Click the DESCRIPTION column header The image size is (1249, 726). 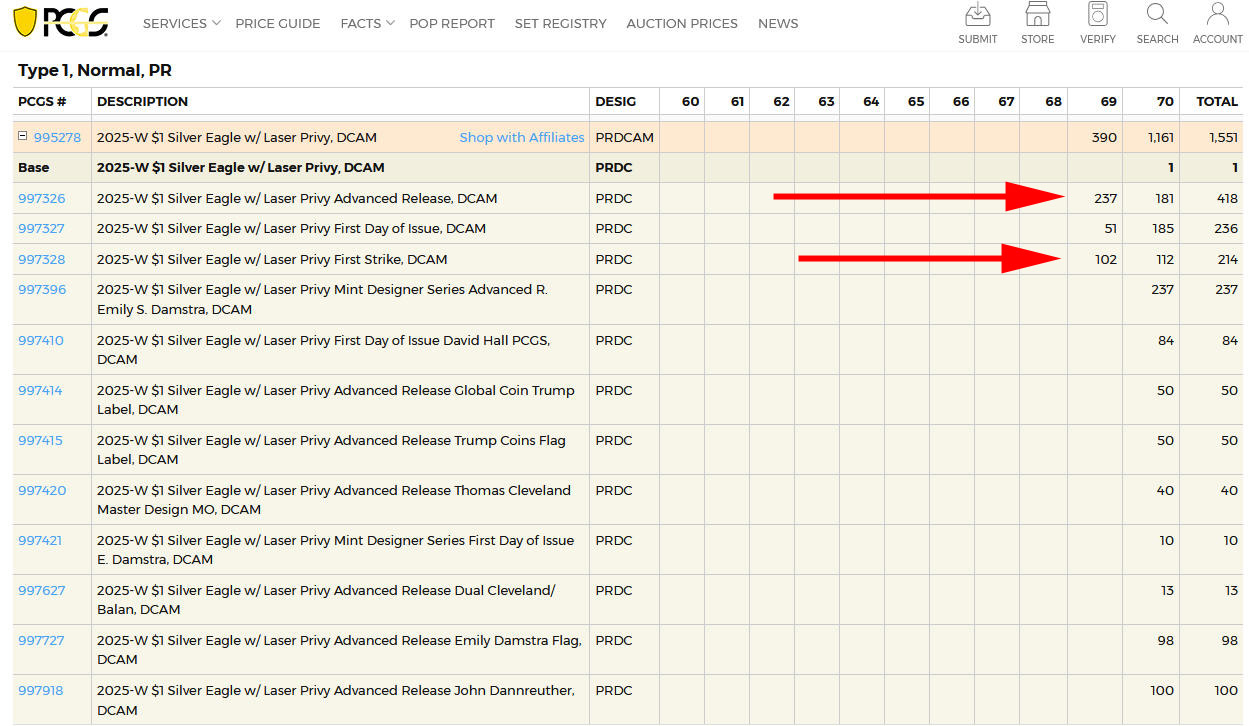(x=142, y=101)
